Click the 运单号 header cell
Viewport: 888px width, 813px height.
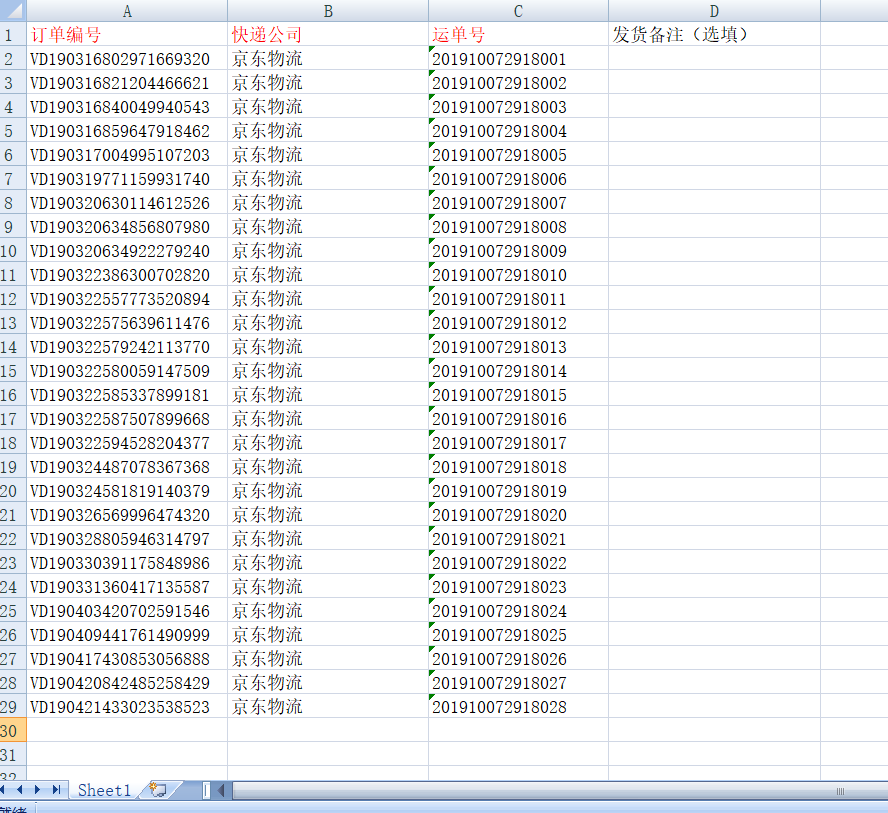pos(518,35)
